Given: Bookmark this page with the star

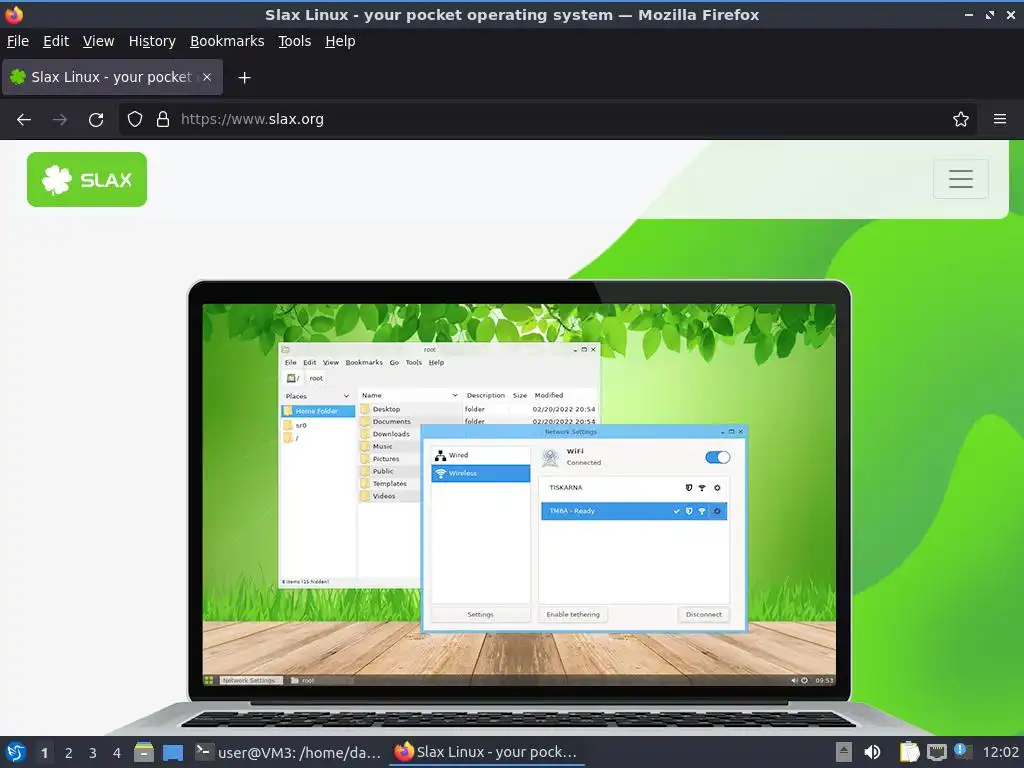Looking at the screenshot, I should (x=960, y=119).
